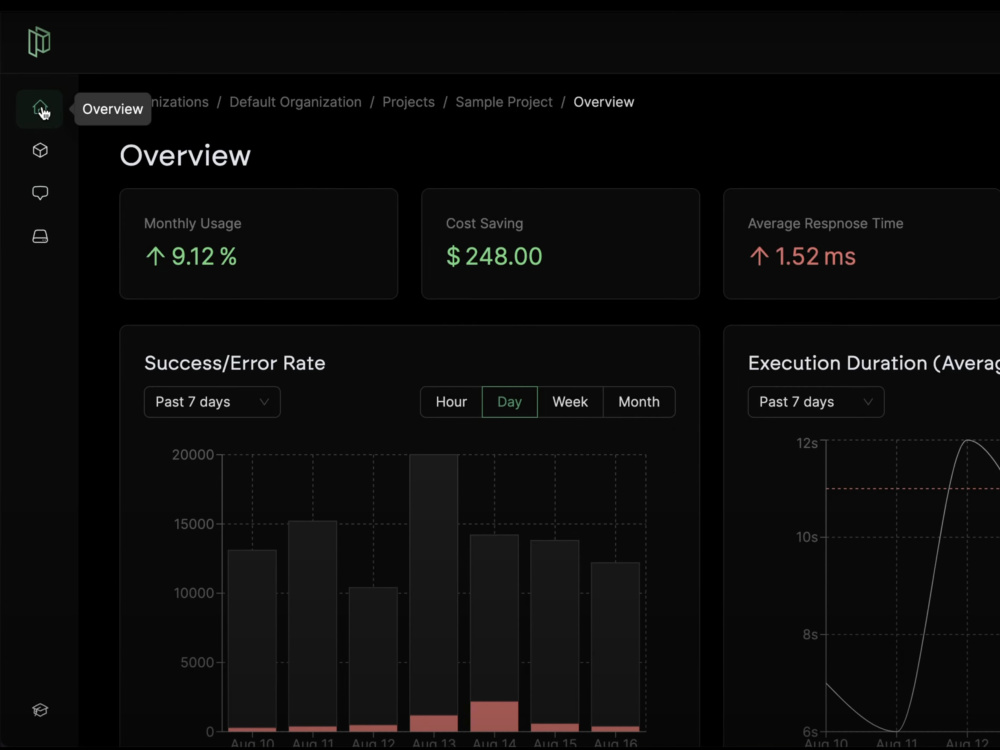Screen dimensions: 1000x750
Task: Click the 1.52 ms value
Action: pos(815,256)
